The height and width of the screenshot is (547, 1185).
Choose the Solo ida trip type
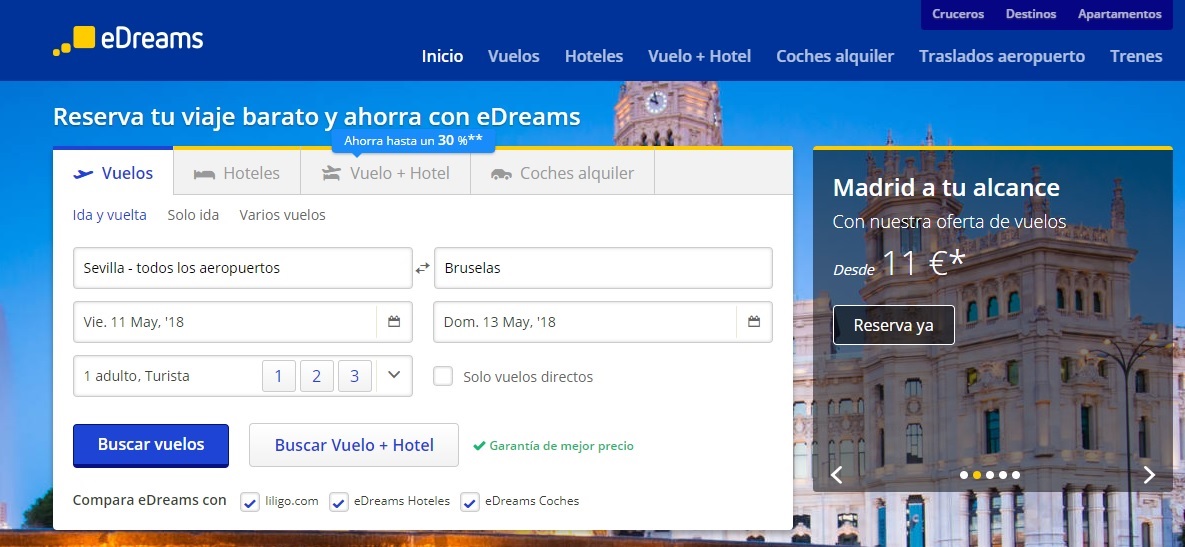coord(193,215)
